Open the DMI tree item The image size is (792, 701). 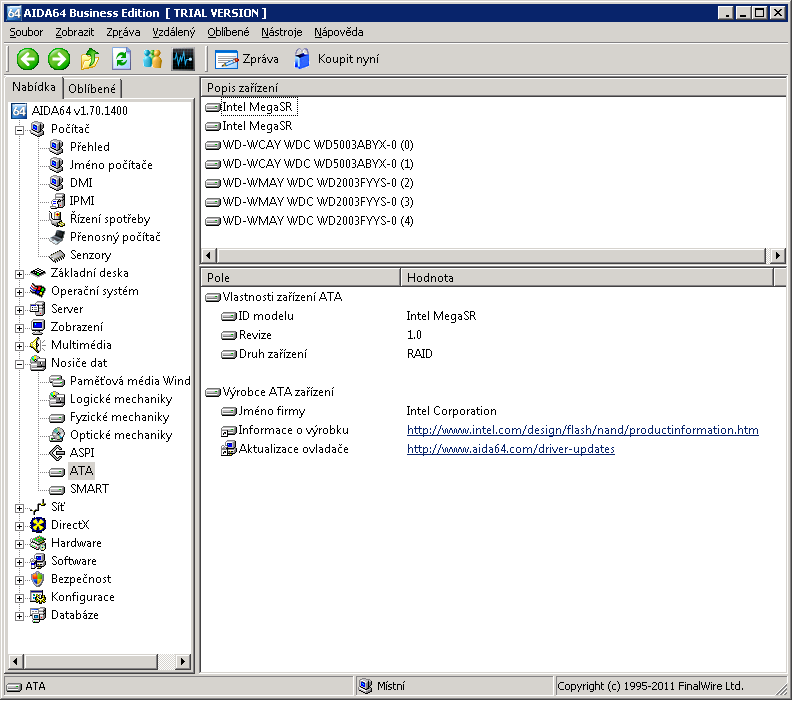[81, 183]
